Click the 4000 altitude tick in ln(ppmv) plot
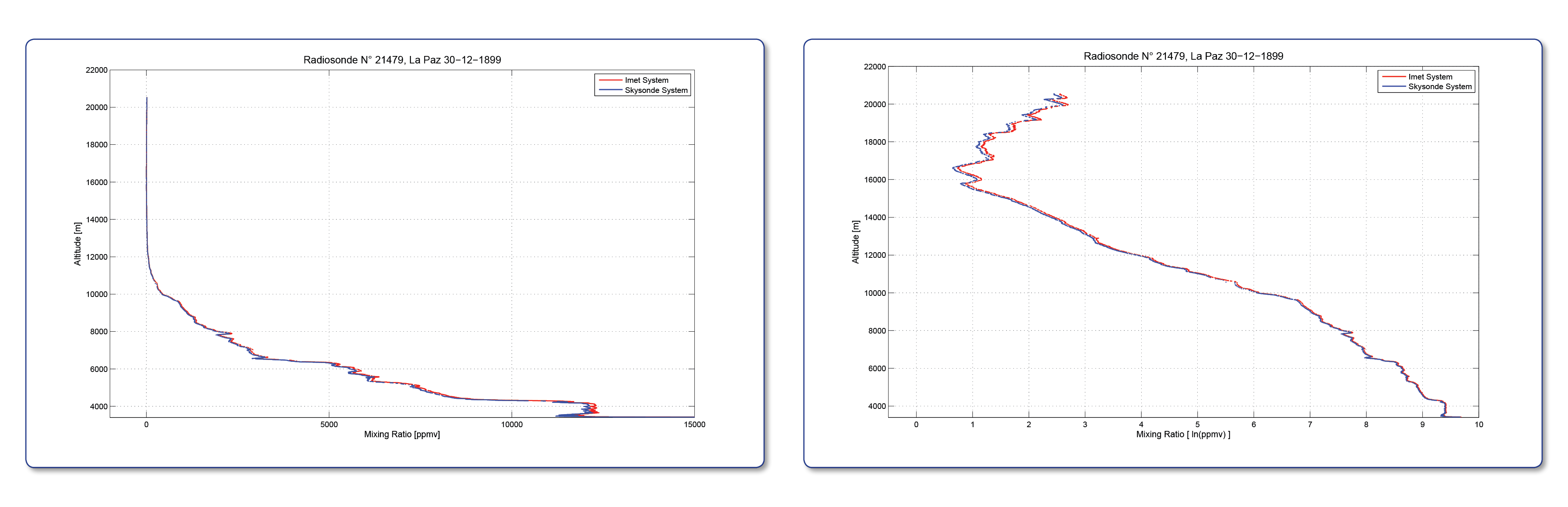Image resolution: width=1568 pixels, height=507 pixels. coord(877,406)
